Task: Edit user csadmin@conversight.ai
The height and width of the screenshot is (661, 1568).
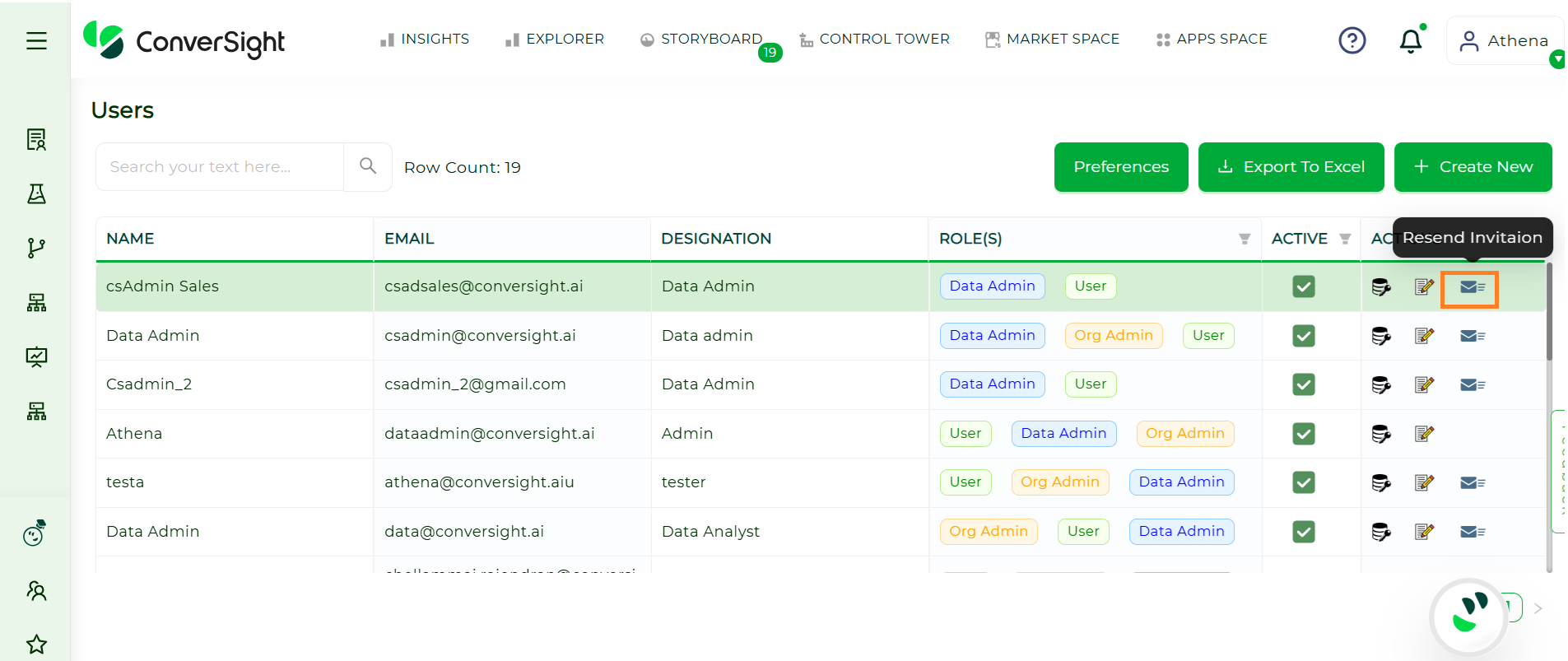Action: (1424, 336)
